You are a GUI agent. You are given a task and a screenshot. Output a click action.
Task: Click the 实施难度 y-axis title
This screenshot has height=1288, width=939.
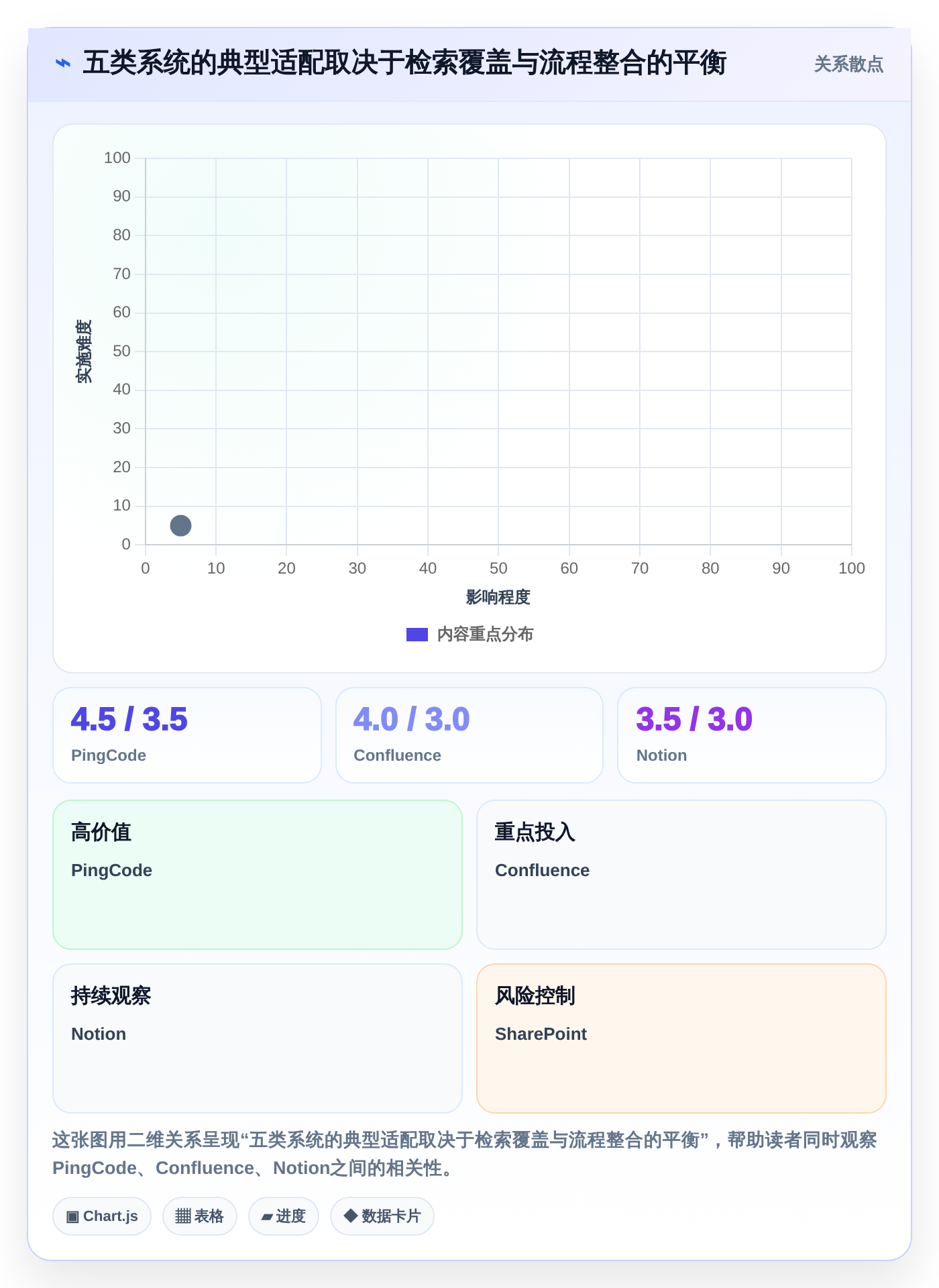coord(84,351)
